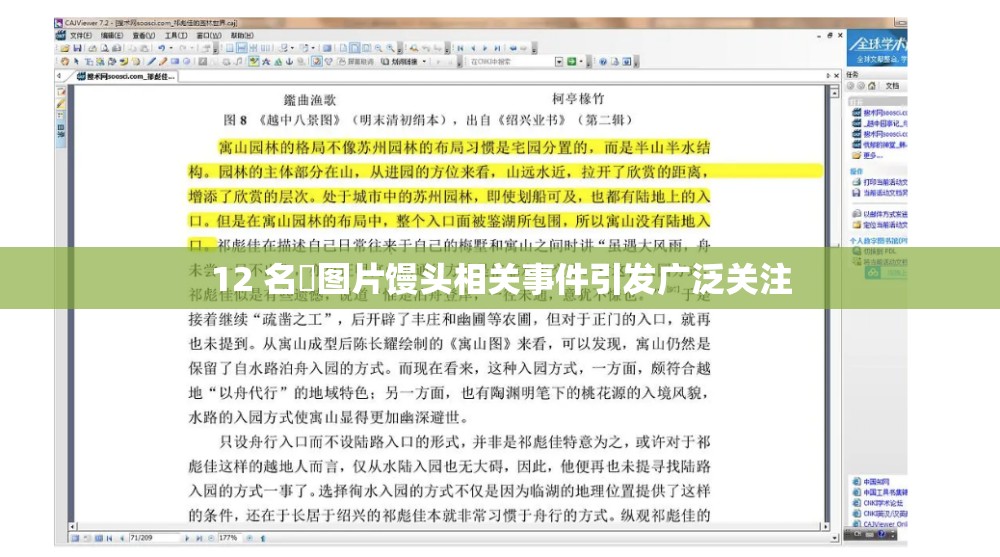This screenshot has height=557, width=1000.
Task: Click the find binoculars search icon
Action: click(x=414, y=48)
